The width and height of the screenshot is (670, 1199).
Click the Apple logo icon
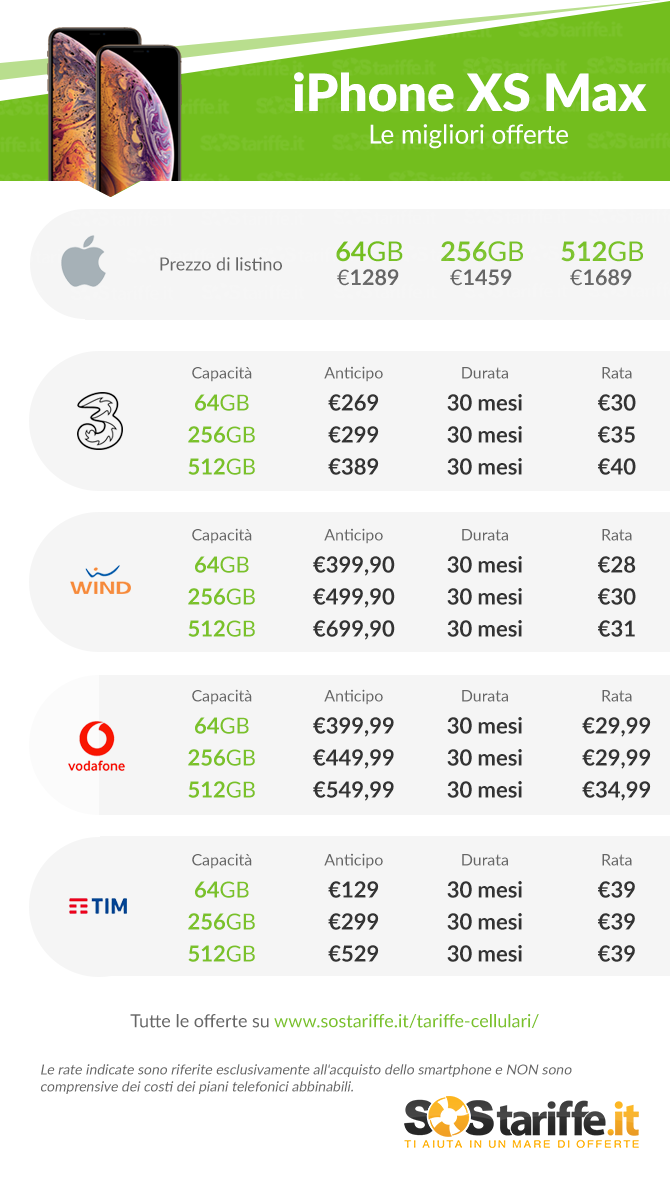click(83, 263)
